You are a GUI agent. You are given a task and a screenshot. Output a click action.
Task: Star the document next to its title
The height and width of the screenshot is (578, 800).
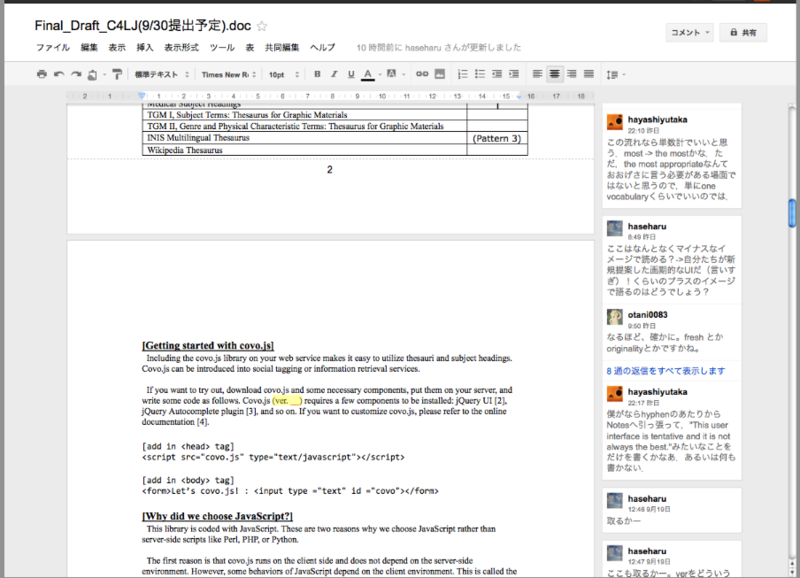pos(262,26)
